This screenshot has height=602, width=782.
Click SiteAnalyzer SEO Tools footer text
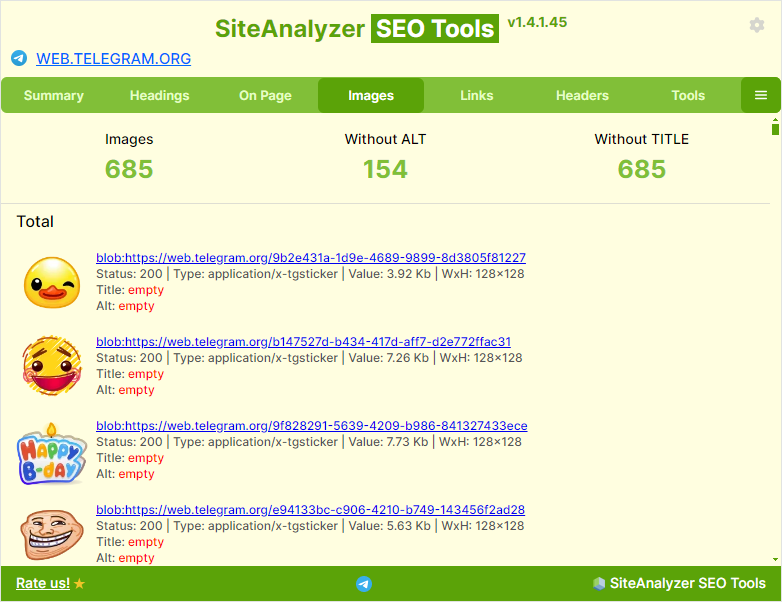pyautogui.click(x=688, y=583)
